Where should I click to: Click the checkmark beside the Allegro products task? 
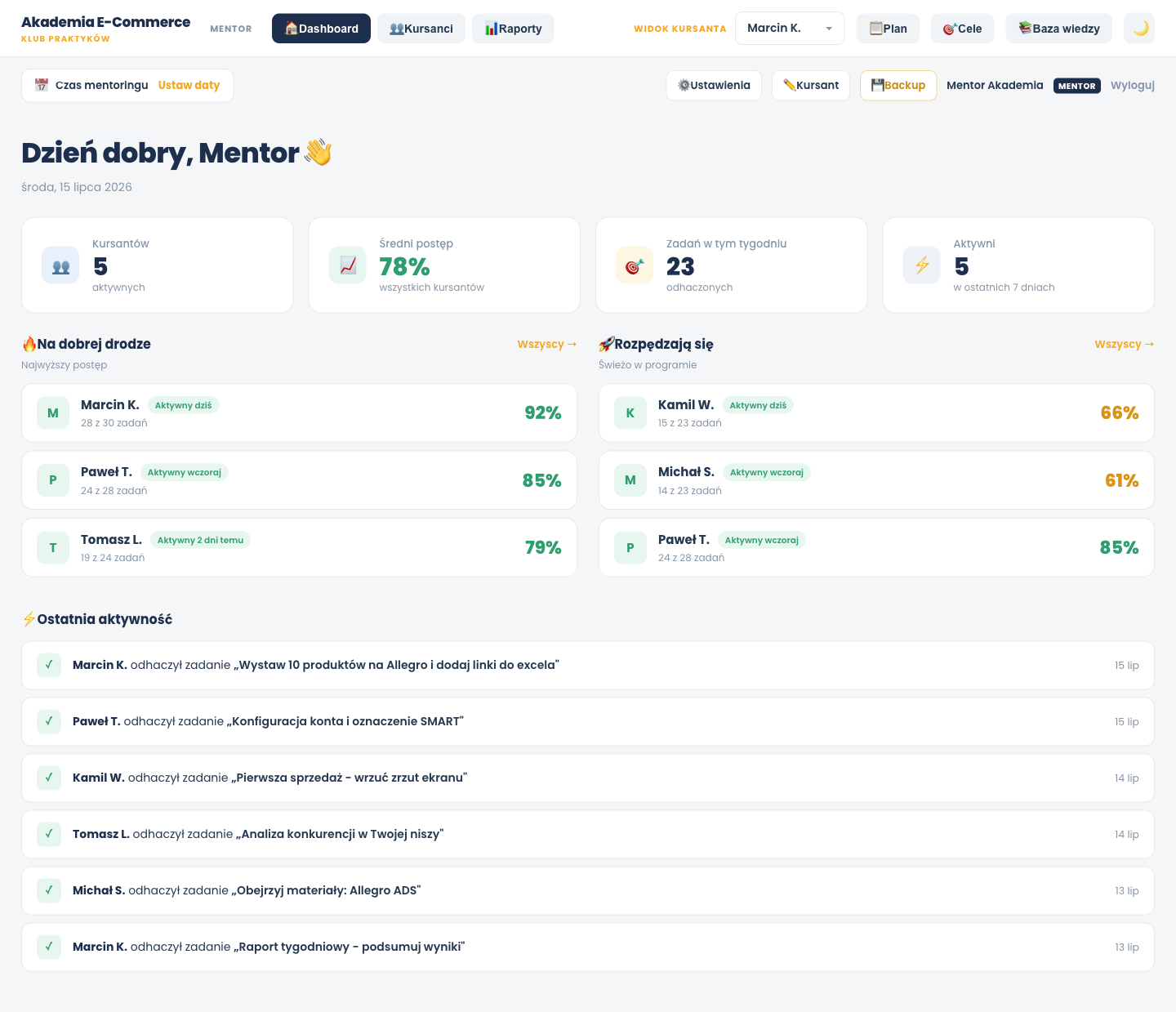(49, 665)
